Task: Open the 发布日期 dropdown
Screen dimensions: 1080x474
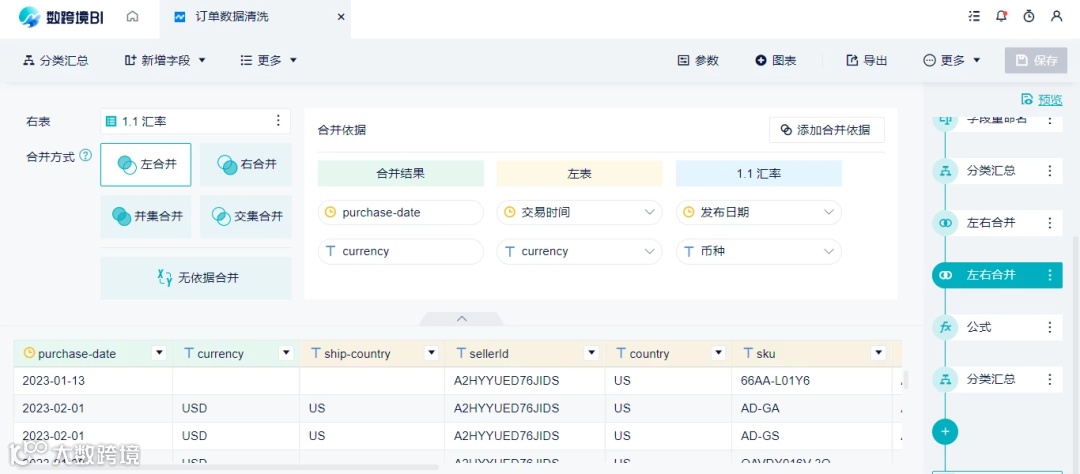Action: point(759,213)
